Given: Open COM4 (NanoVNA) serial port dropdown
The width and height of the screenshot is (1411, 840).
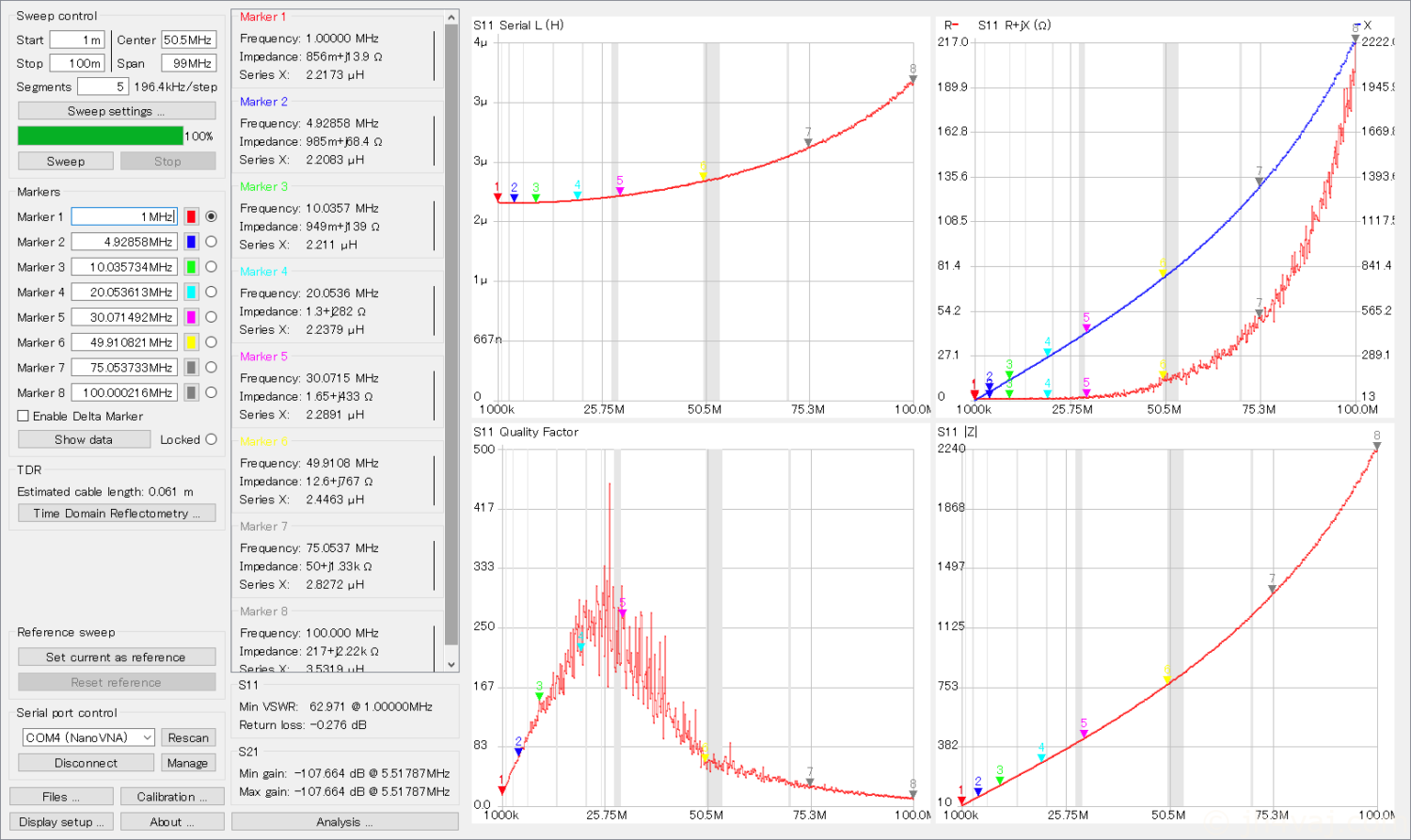Looking at the screenshot, I should tap(88, 737).
